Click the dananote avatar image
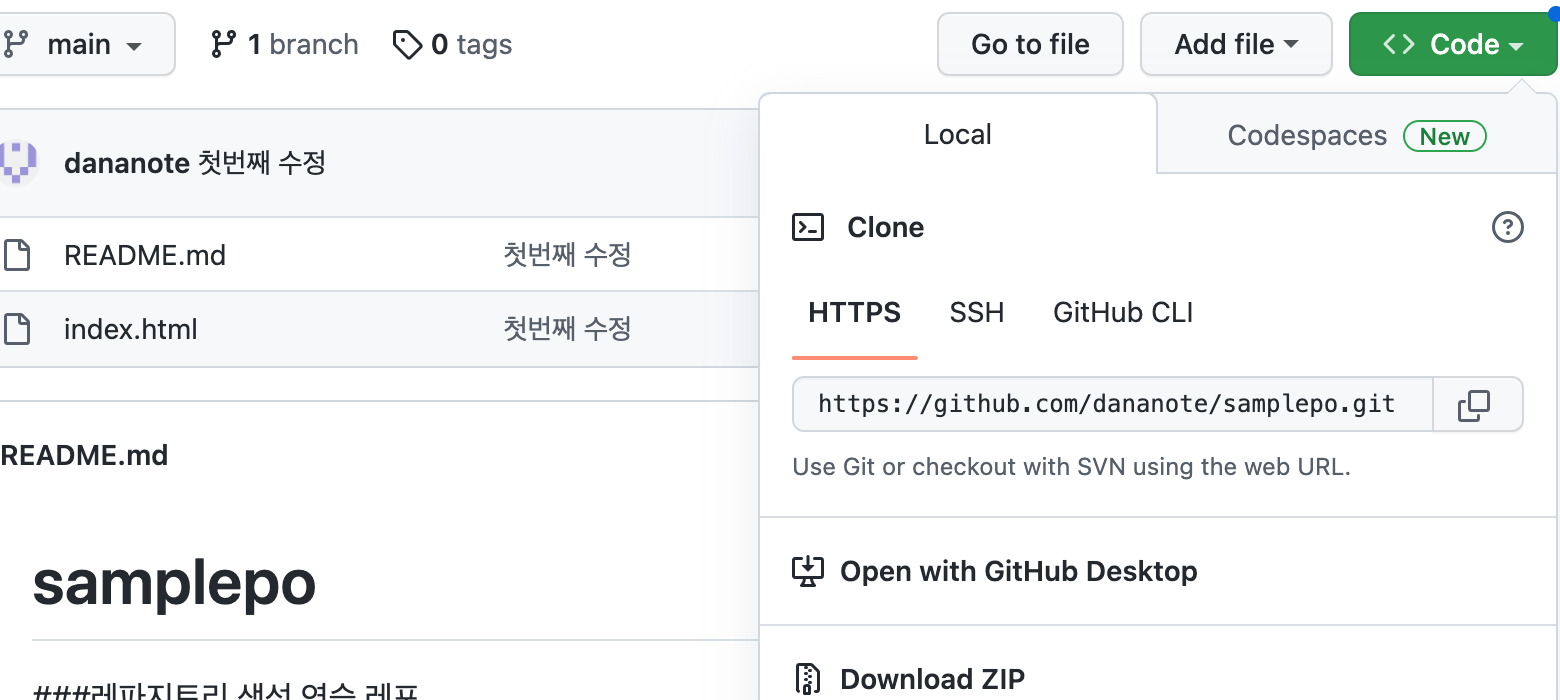 tap(19, 163)
